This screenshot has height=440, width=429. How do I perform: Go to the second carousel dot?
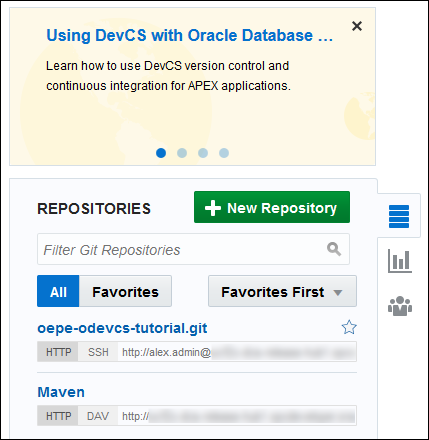tap(182, 153)
